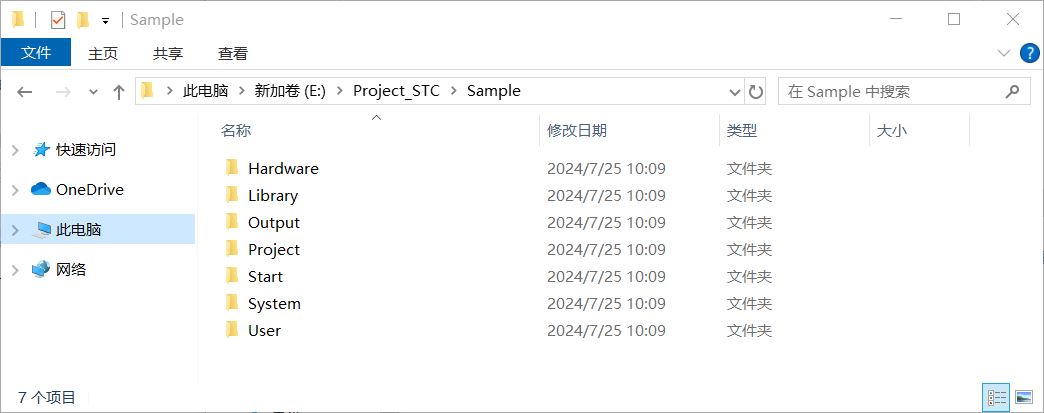The height and width of the screenshot is (413, 1044).
Task: Switch to the 查看 ribbon tab
Action: coord(233,53)
